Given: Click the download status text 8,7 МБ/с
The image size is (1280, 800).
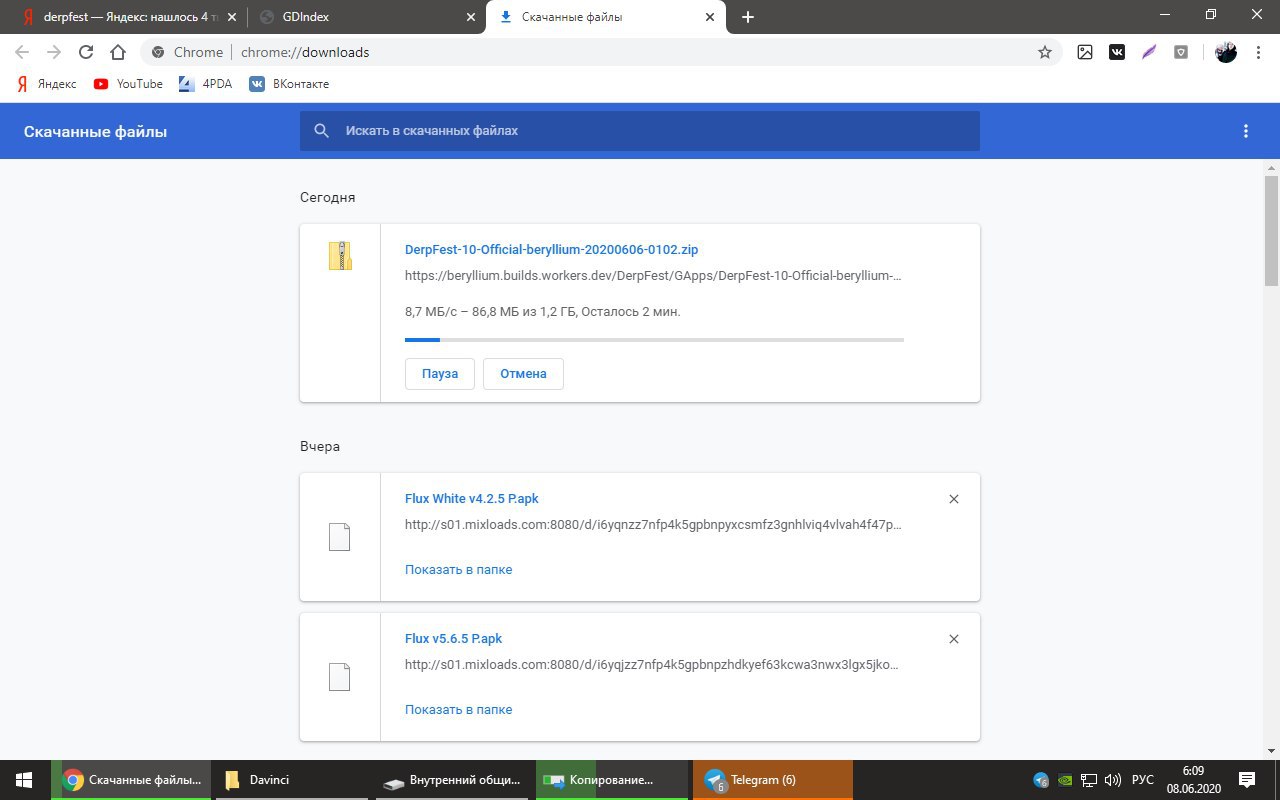Looking at the screenshot, I should pos(542,312).
